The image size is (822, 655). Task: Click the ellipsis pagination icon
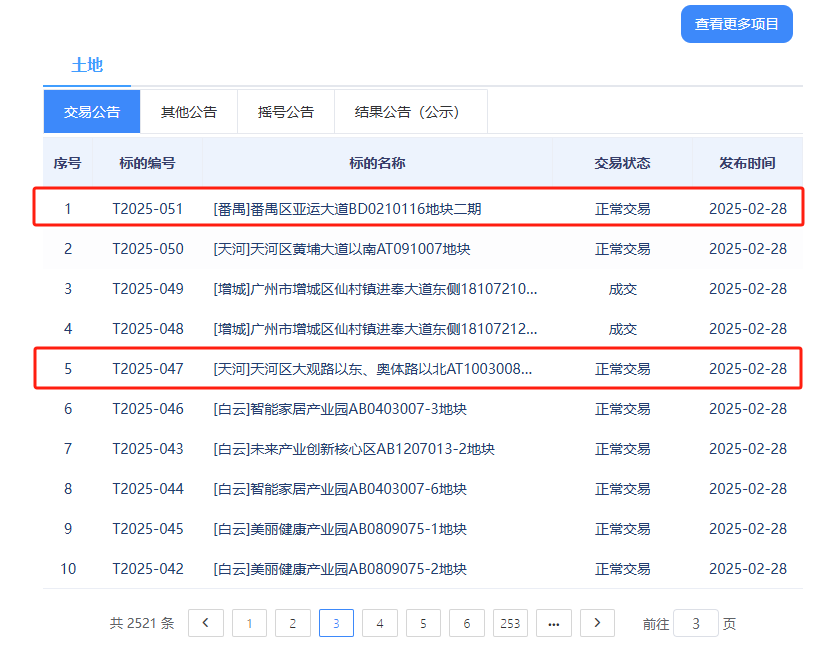tap(553, 622)
